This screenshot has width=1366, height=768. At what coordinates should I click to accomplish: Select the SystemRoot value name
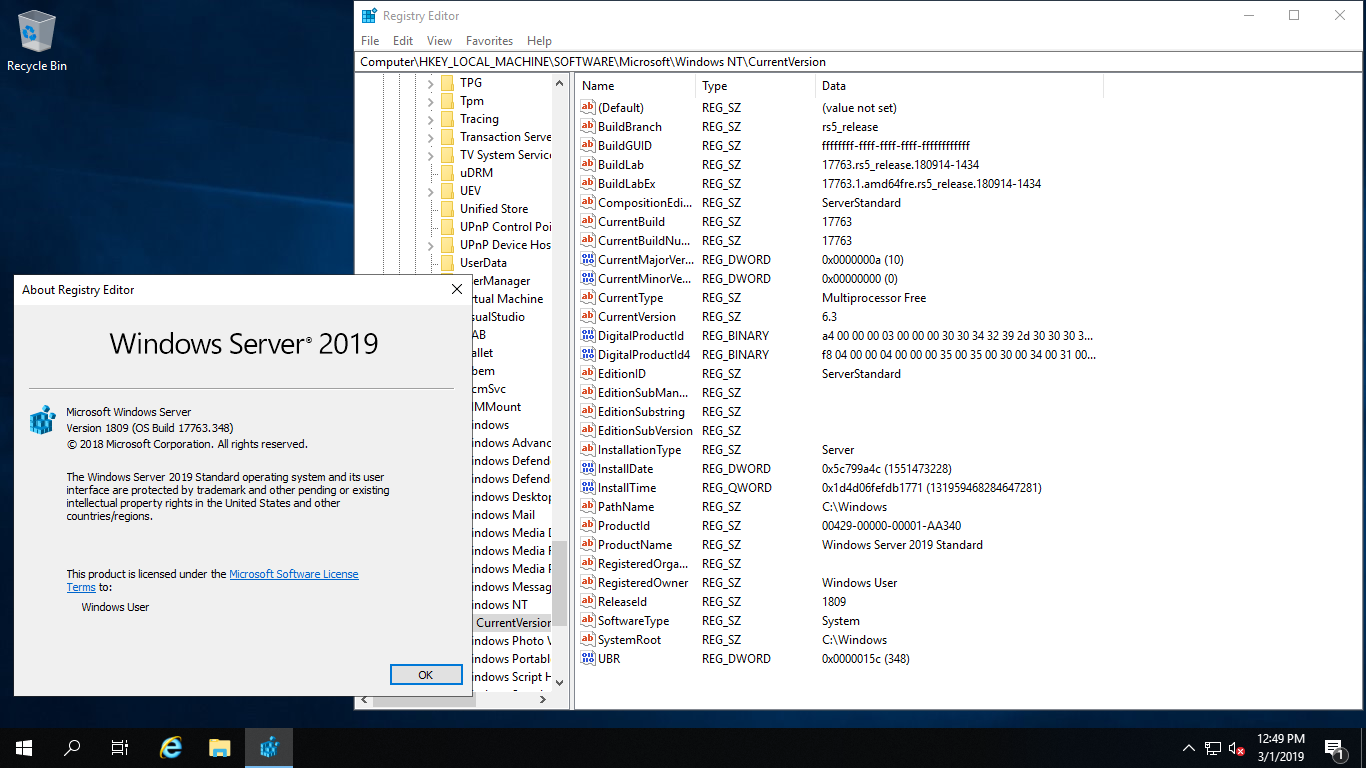tap(629, 640)
